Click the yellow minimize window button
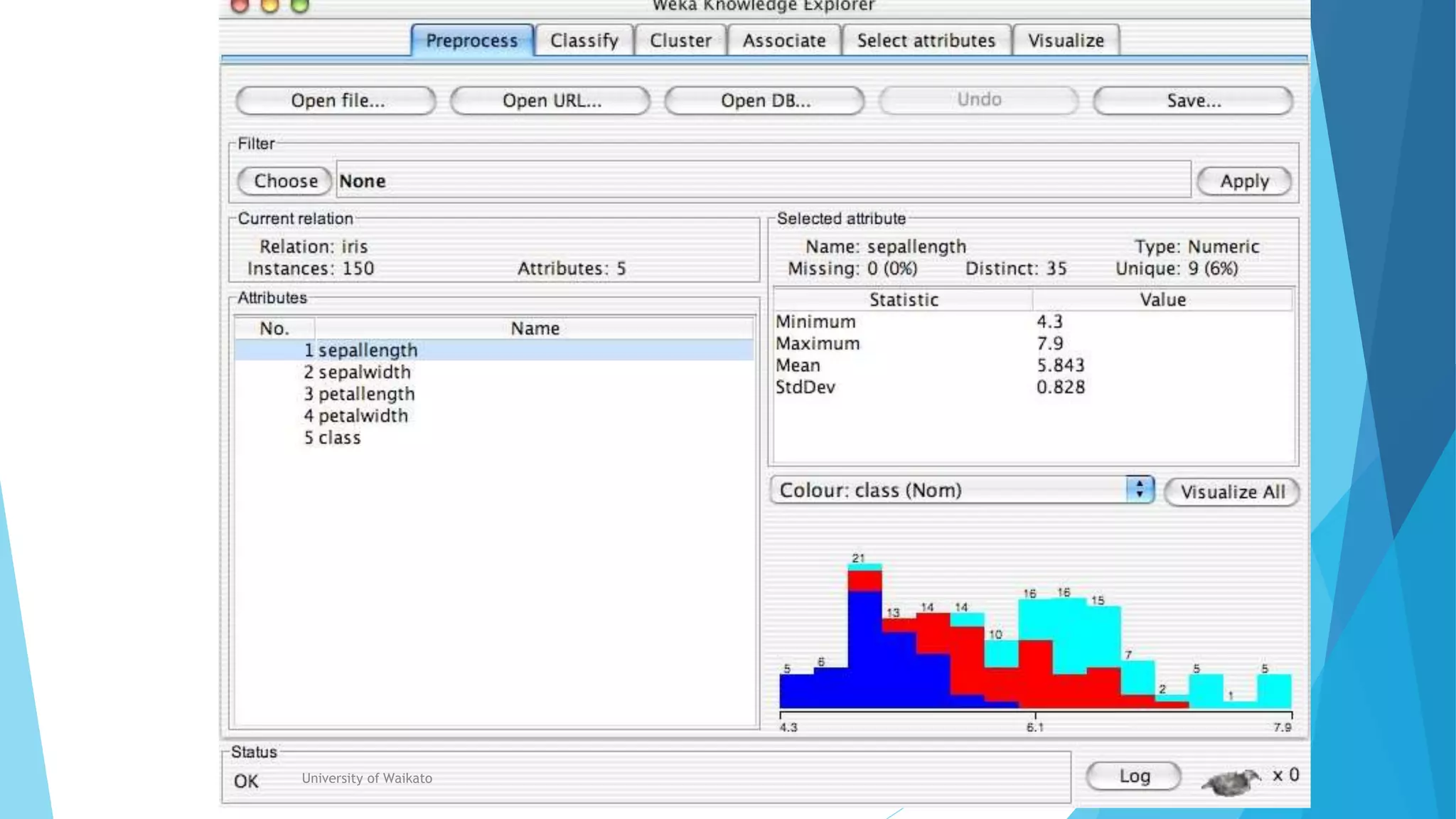Image resolution: width=1456 pixels, height=819 pixels. (270, 6)
